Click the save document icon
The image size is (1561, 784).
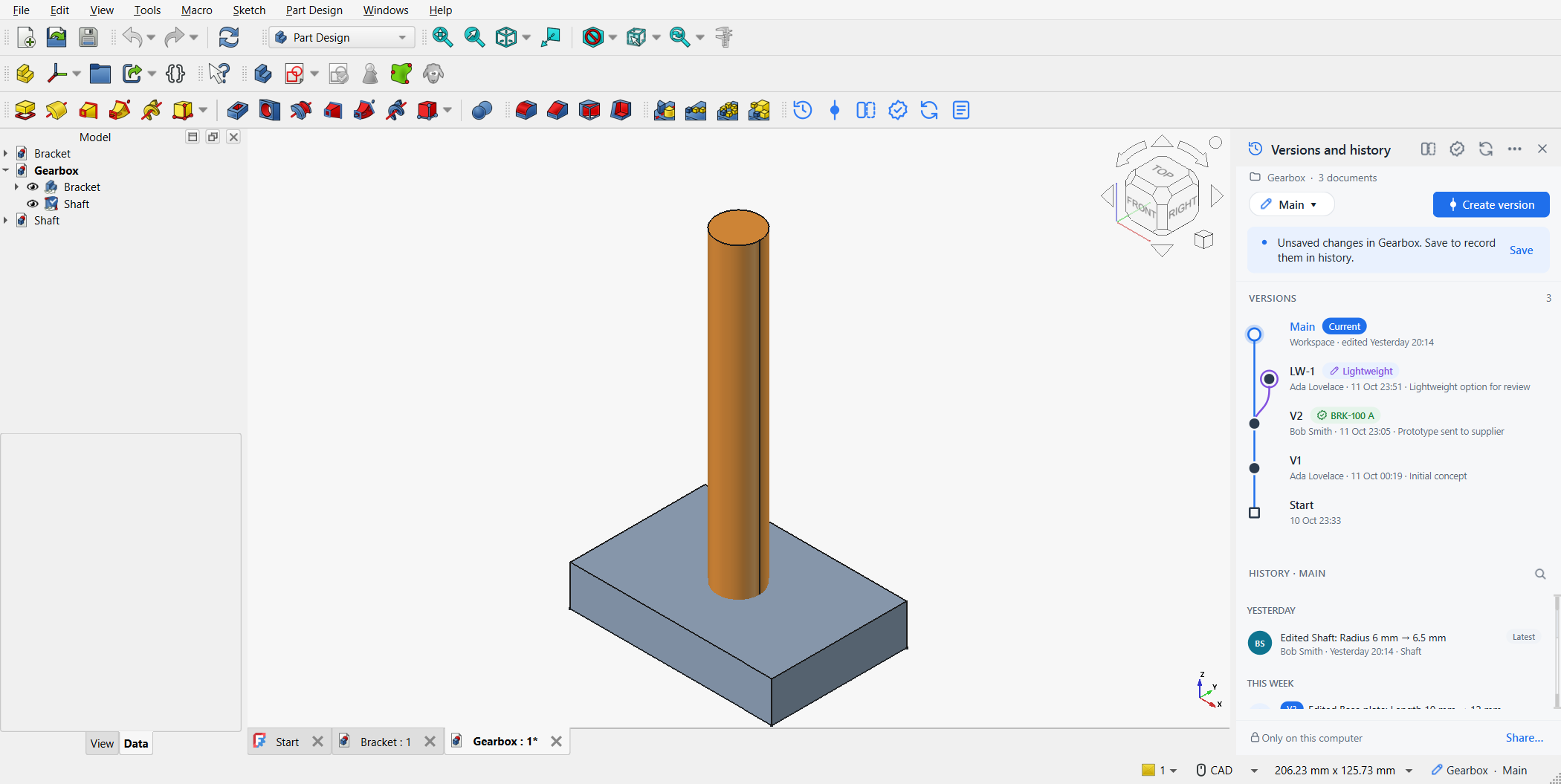point(88,37)
